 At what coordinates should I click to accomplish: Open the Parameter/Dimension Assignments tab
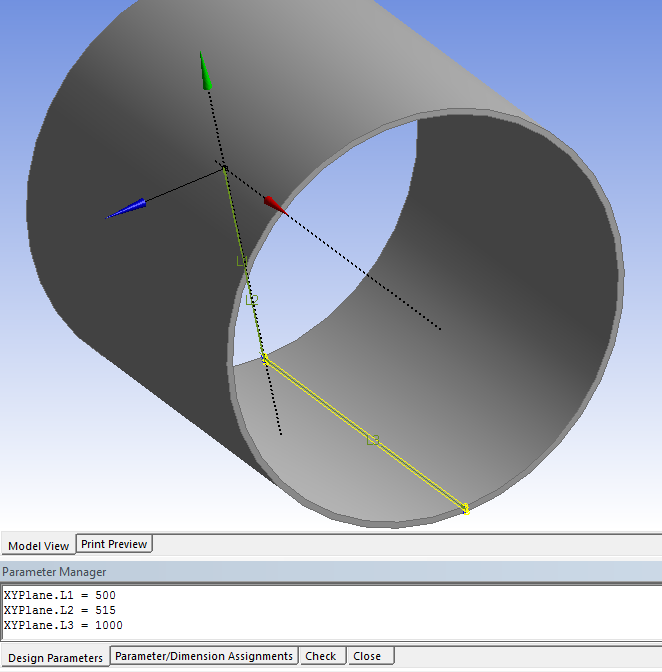click(x=204, y=656)
